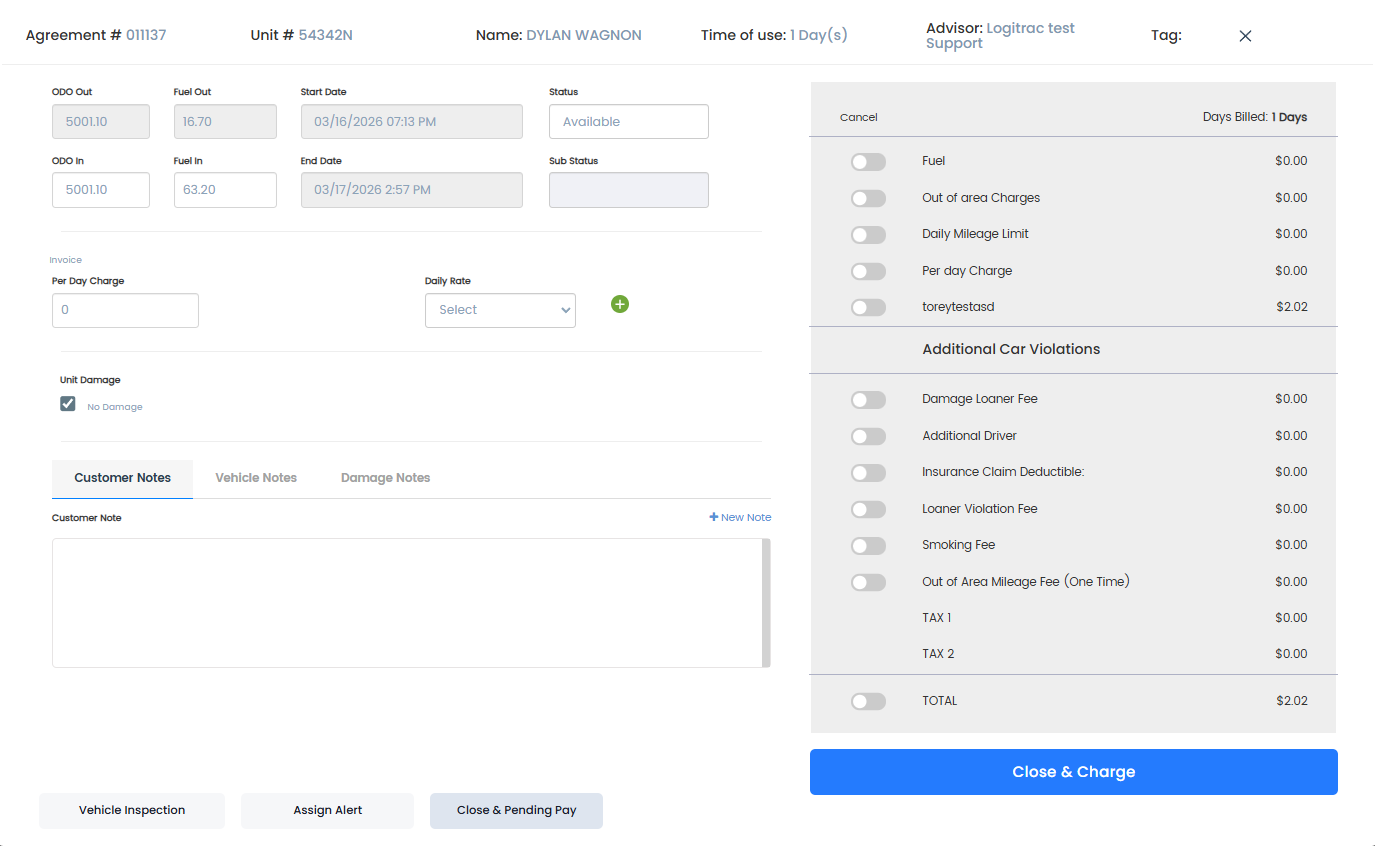Click the Customer Note scrollbar
Image resolution: width=1375 pixels, height=846 pixels.
point(766,603)
